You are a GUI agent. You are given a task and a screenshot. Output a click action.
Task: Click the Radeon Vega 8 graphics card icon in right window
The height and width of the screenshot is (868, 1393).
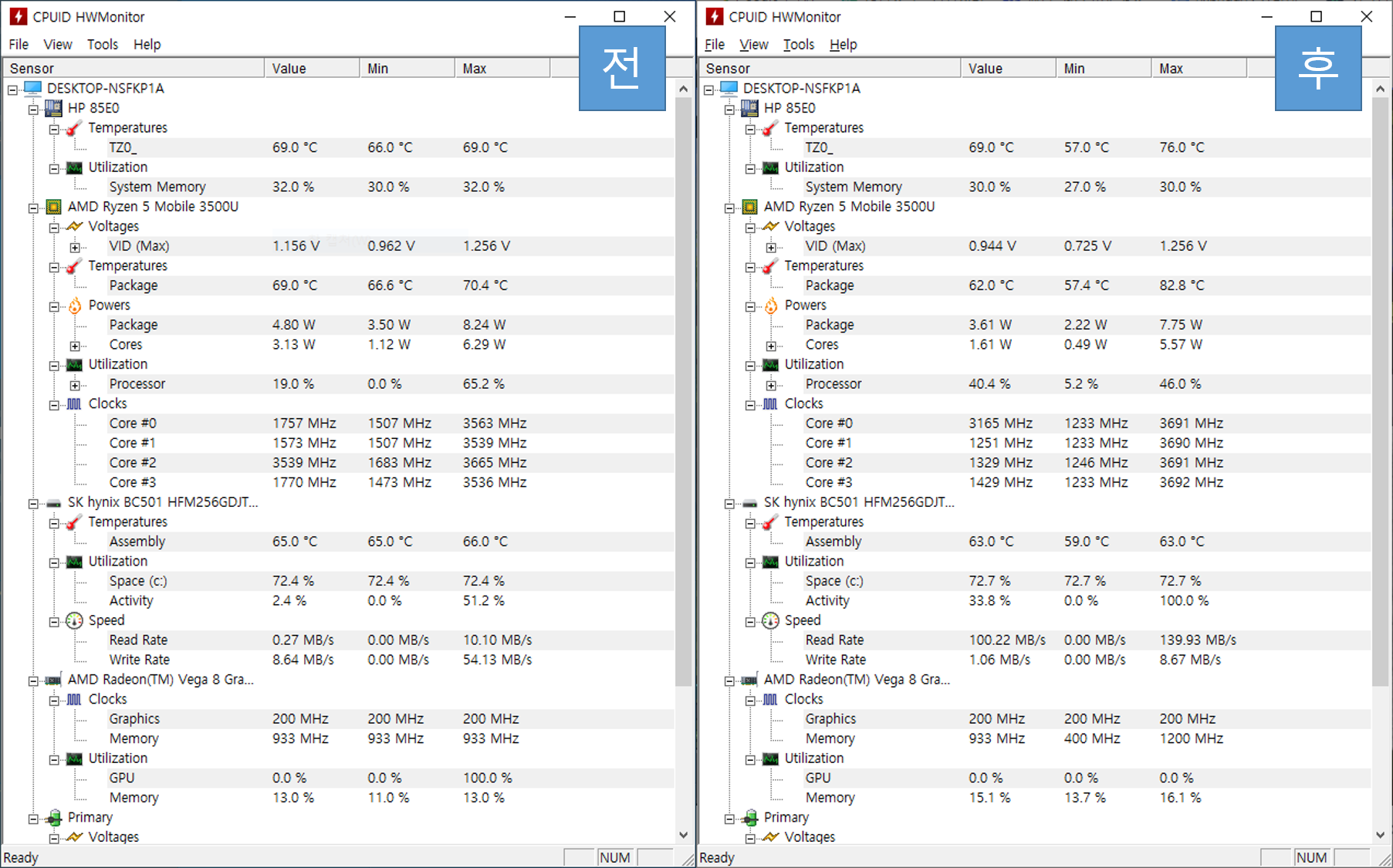(x=749, y=680)
